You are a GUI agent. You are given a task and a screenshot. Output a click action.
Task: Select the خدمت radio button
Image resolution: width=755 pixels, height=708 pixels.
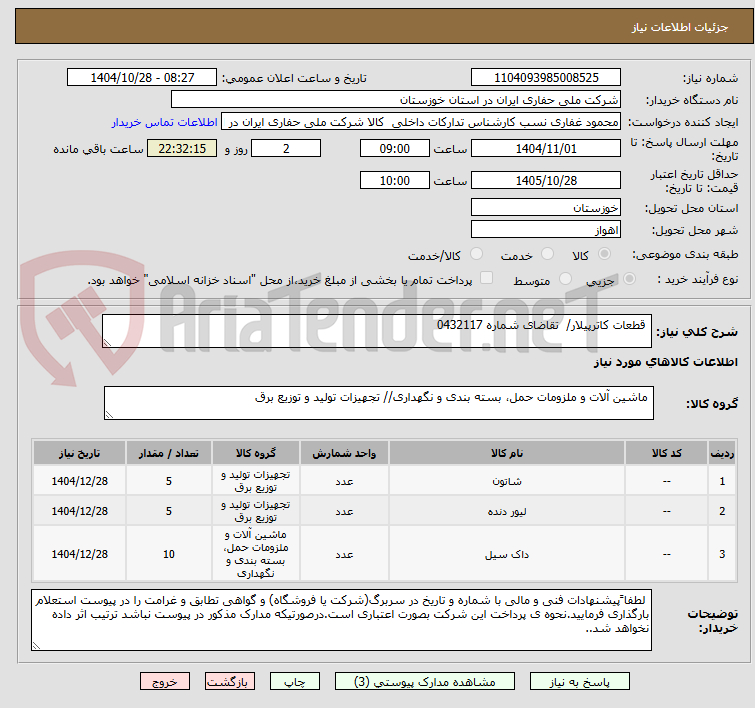(547, 254)
